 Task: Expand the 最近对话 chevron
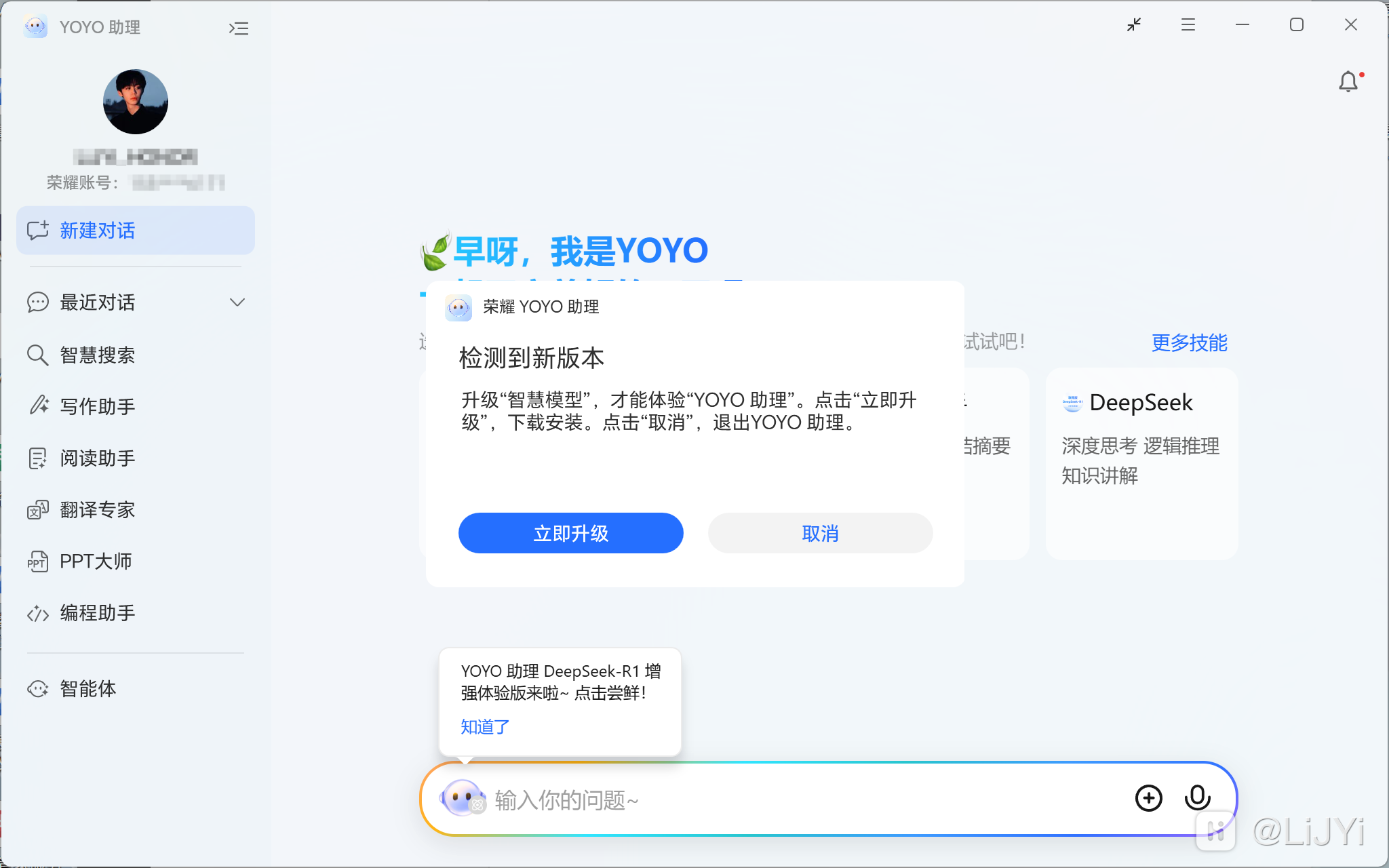pyautogui.click(x=237, y=302)
